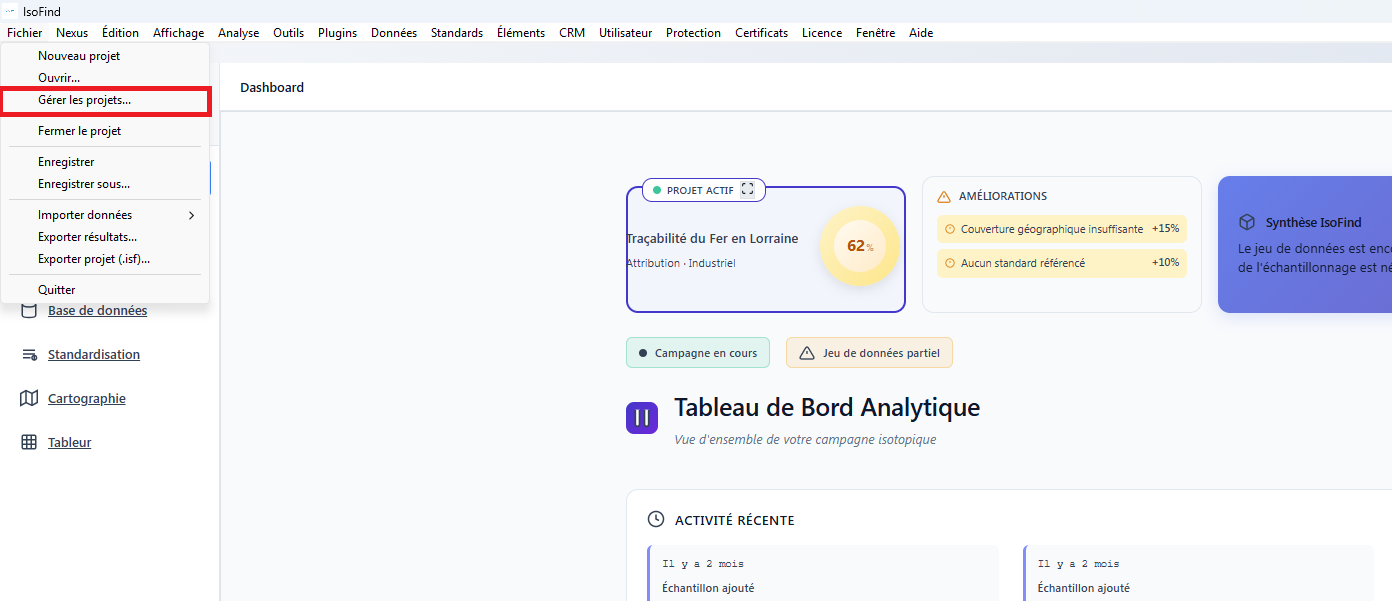Click the pause icon beside Tableau de Bord Analytique
Viewport: 1392px width, 601px height.
[641, 417]
